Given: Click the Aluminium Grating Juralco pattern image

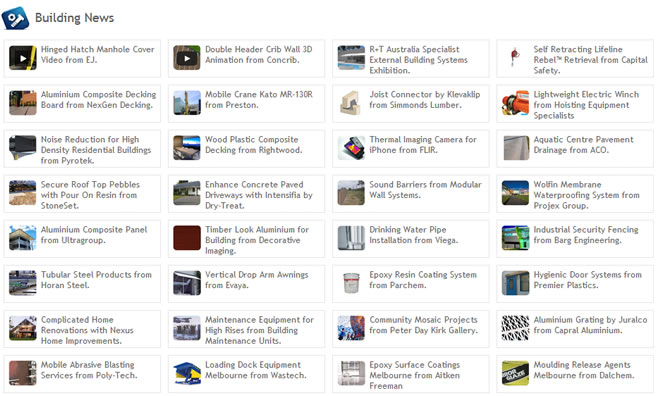Looking at the screenshot, I should click(x=515, y=328).
